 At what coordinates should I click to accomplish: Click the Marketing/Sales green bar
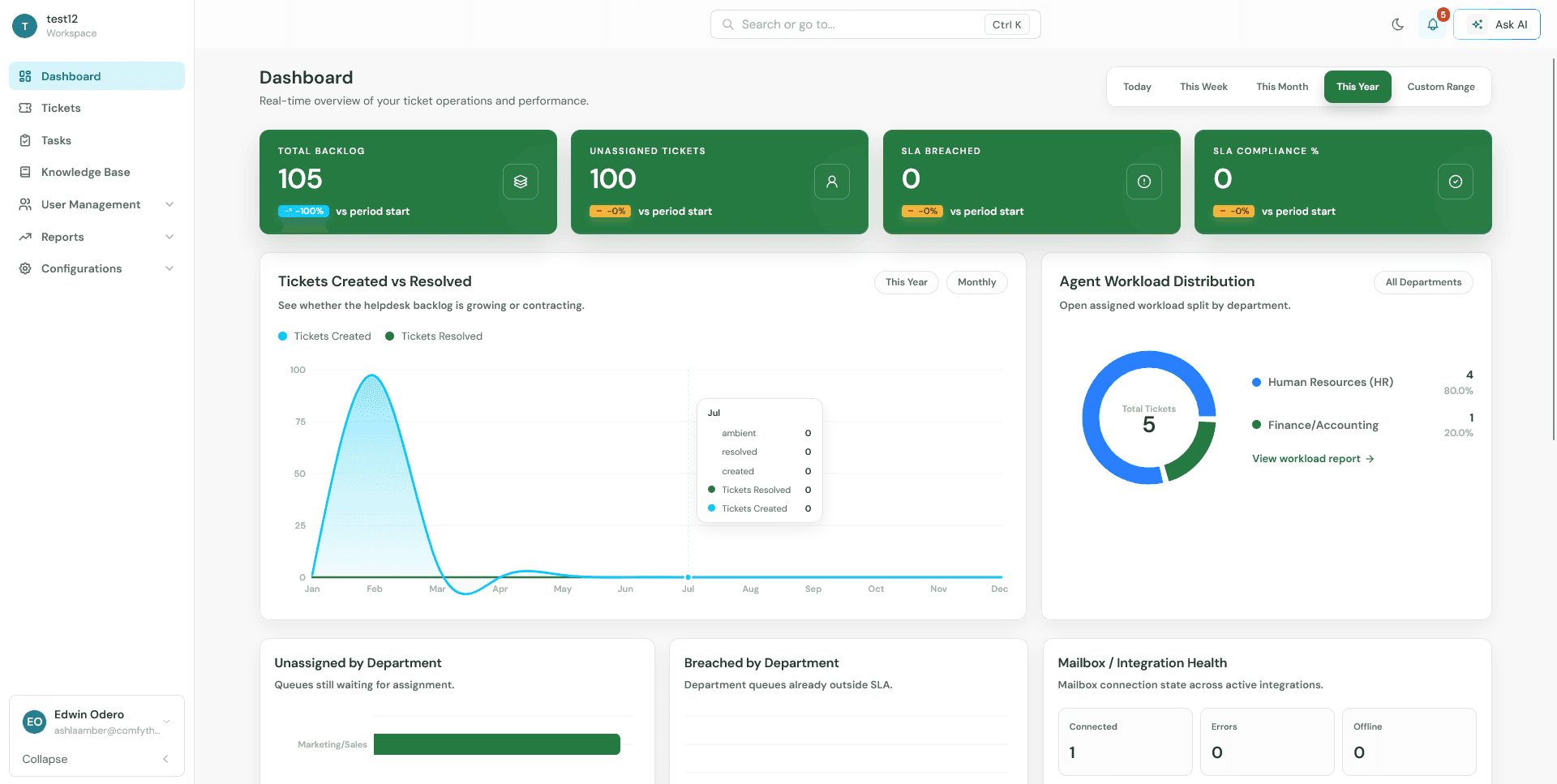click(x=497, y=744)
